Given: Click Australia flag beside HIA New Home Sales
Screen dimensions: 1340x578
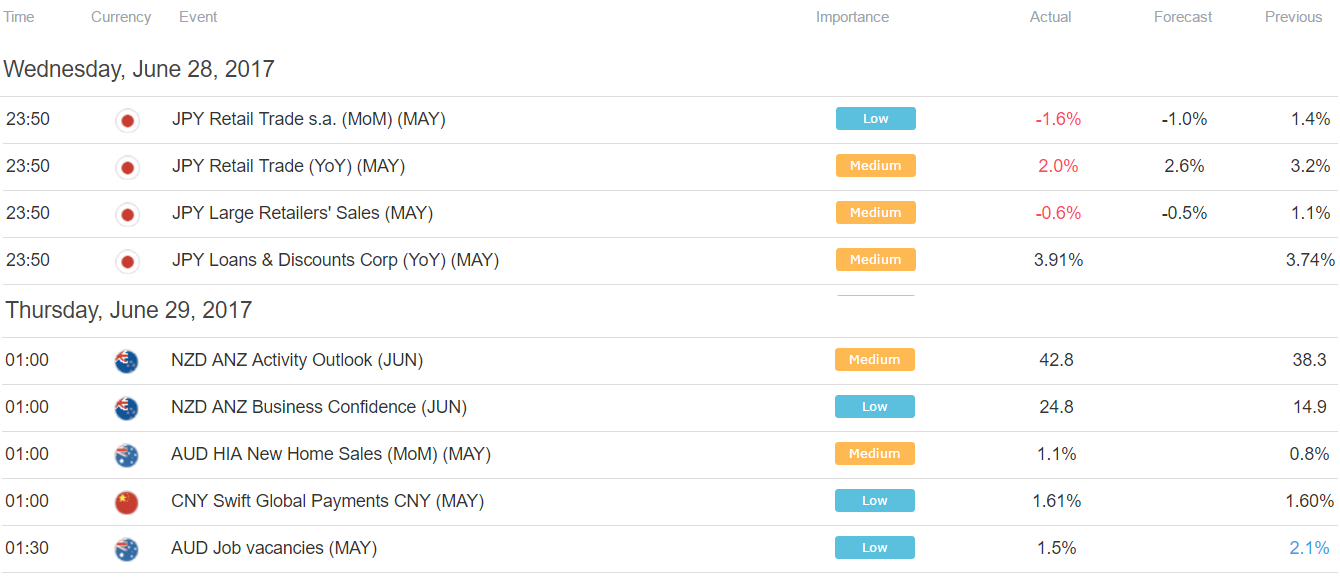Looking at the screenshot, I should tap(127, 455).
